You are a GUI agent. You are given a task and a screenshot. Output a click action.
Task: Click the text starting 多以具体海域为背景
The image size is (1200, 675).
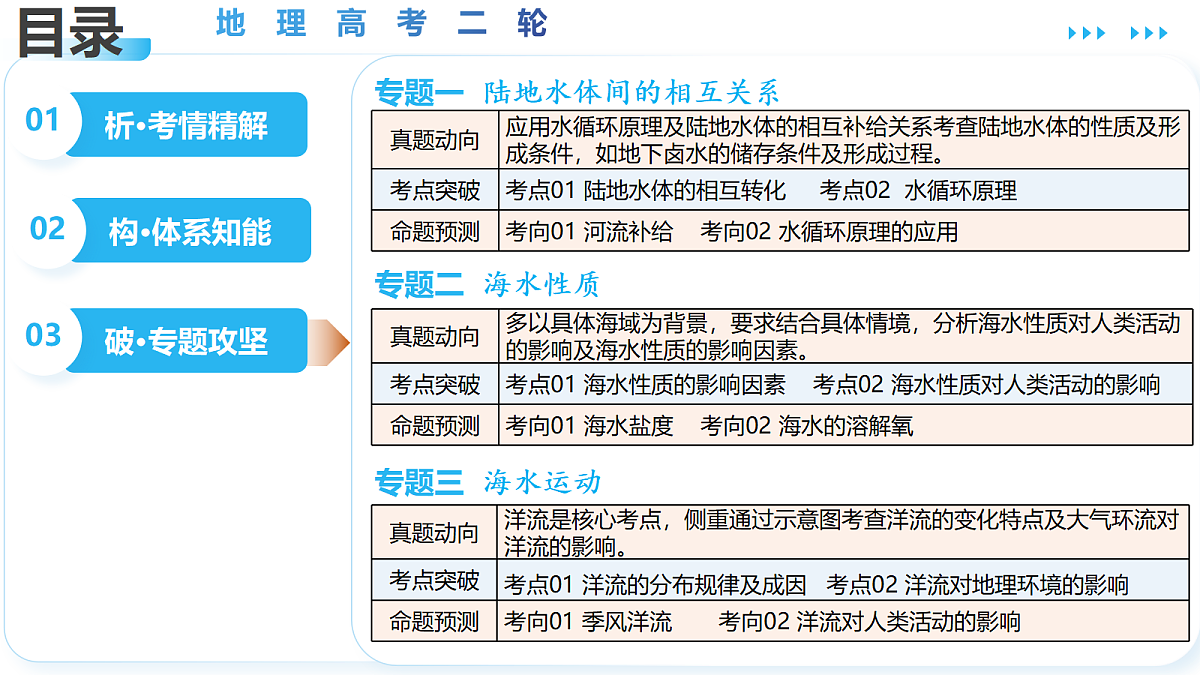tap(843, 336)
